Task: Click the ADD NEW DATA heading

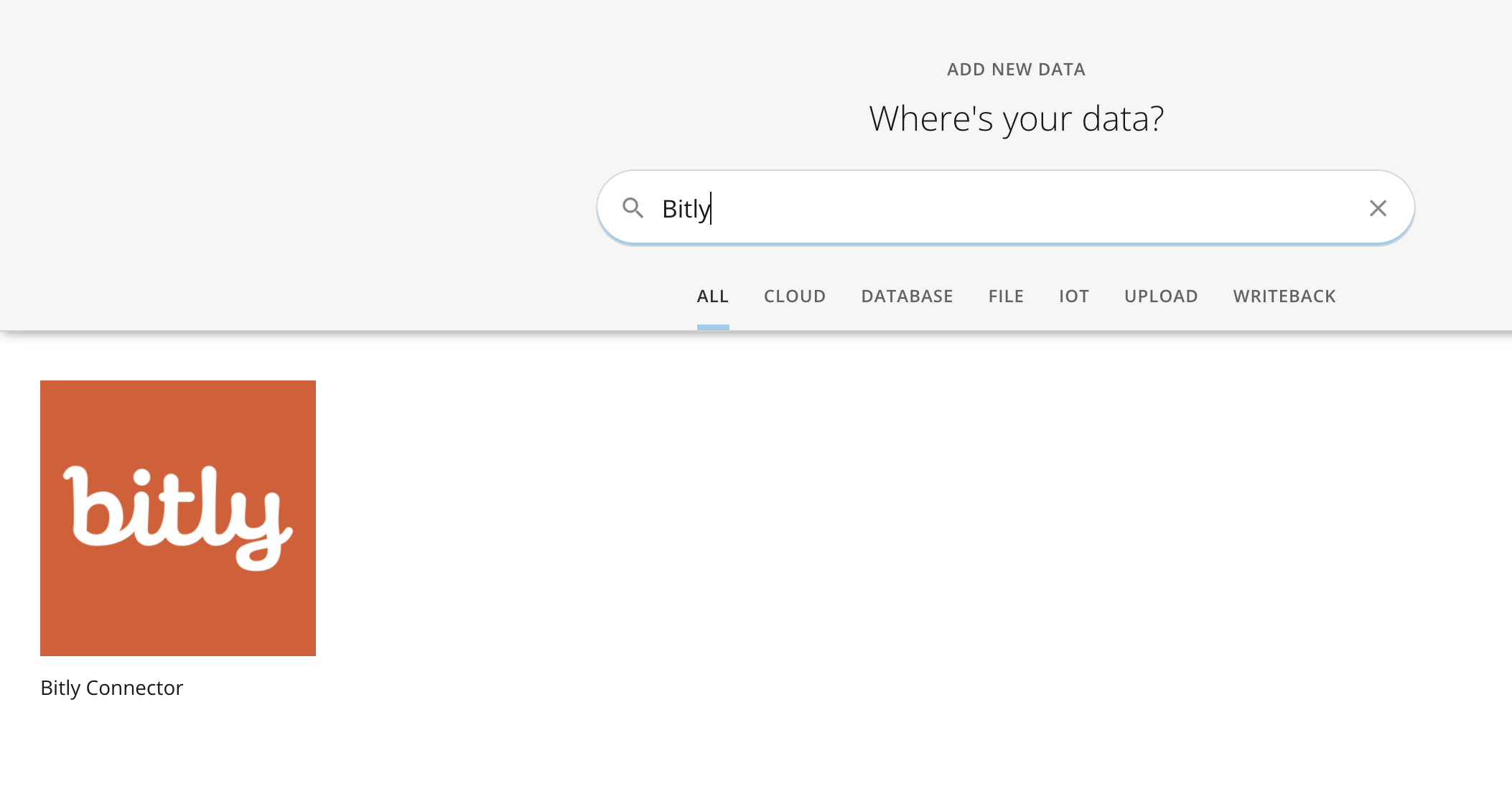Action: (1015, 69)
